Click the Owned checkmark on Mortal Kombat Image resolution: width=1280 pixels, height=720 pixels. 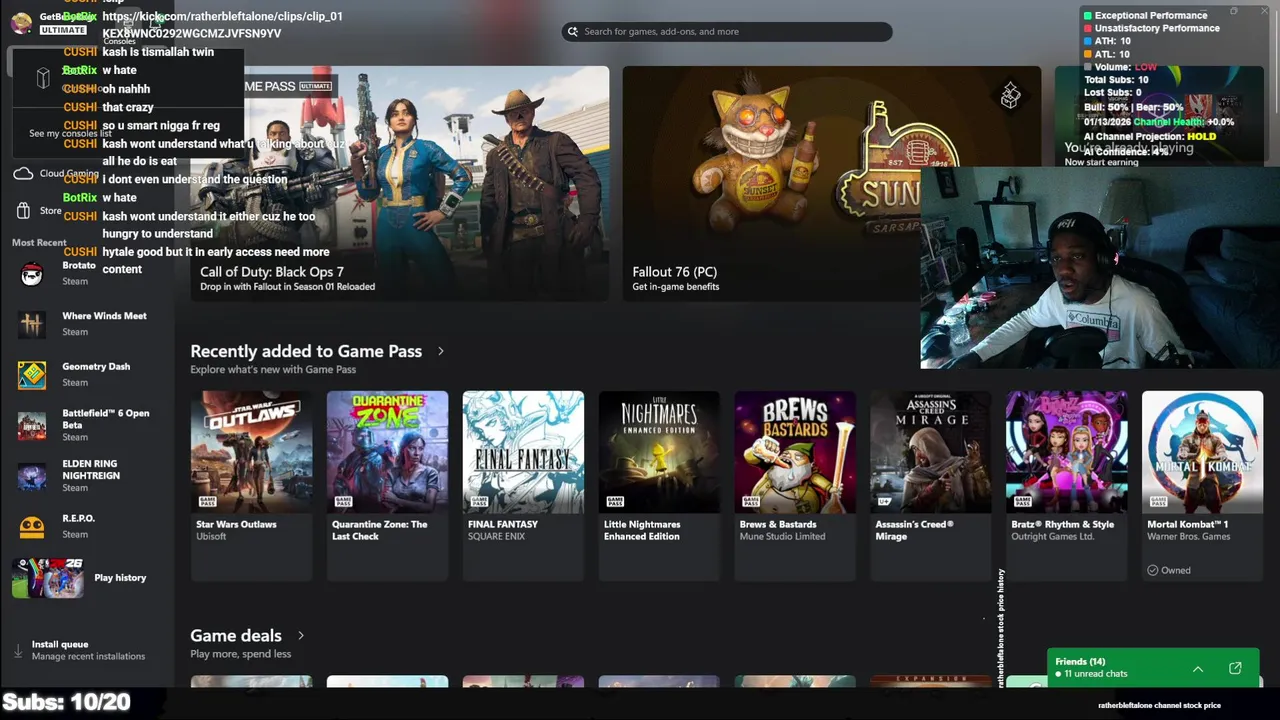coord(1153,570)
